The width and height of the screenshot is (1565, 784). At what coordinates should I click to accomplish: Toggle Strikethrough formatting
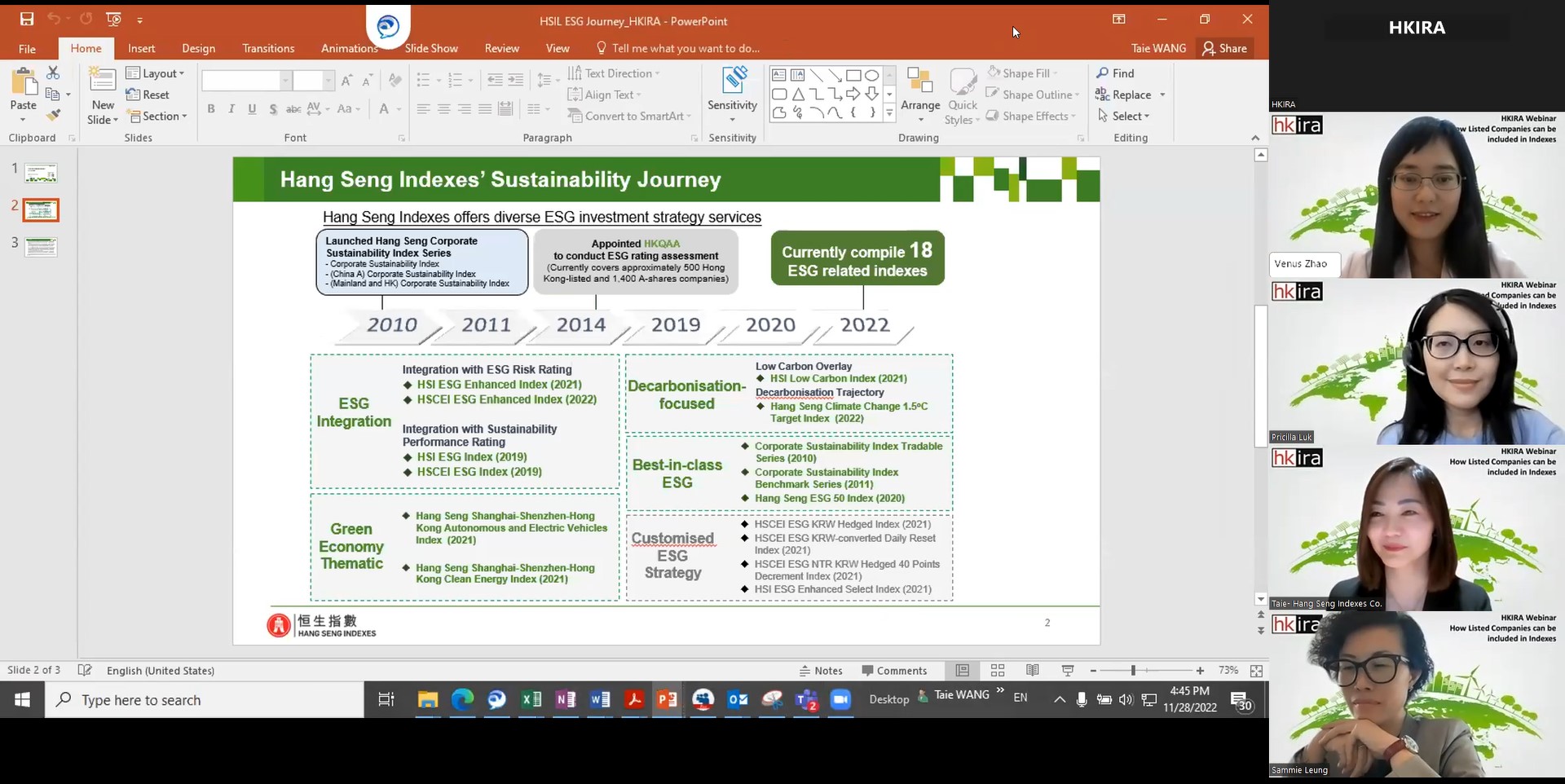click(x=293, y=109)
